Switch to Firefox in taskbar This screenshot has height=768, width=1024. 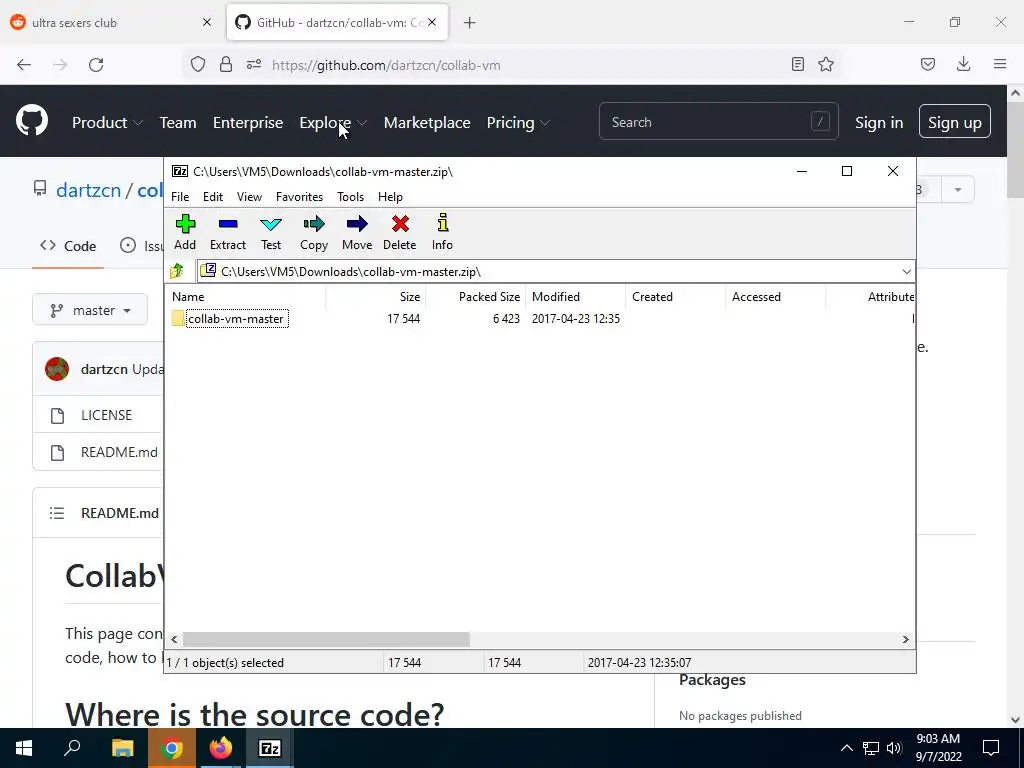point(221,748)
